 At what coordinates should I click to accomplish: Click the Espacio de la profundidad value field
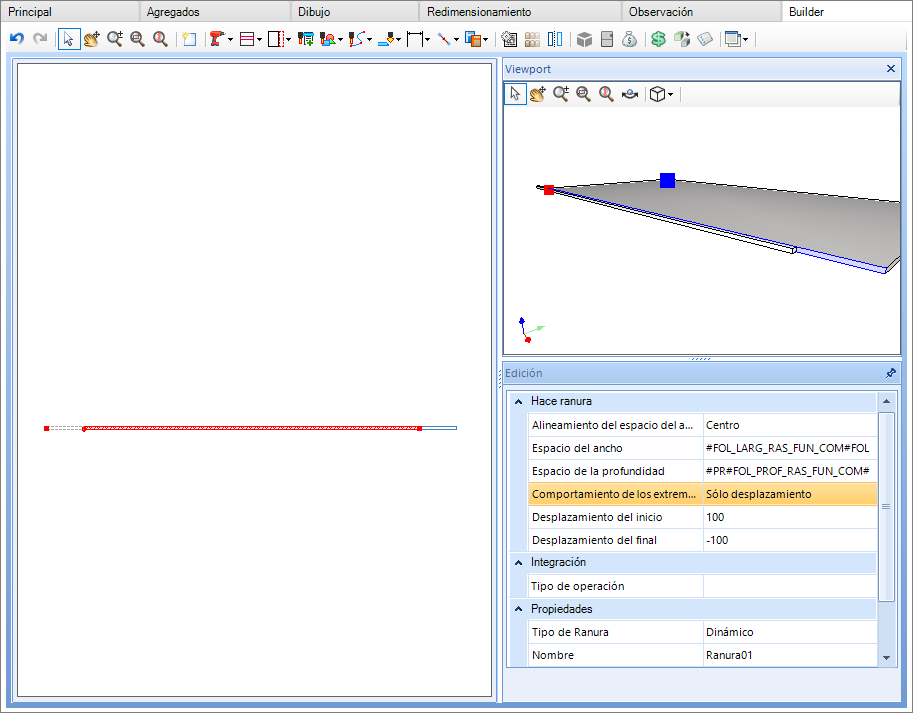(x=790, y=471)
